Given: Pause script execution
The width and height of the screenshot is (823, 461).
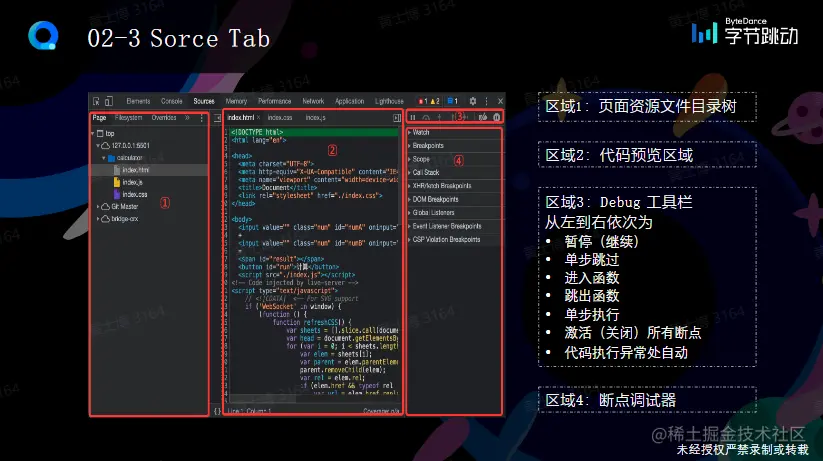Looking at the screenshot, I should pos(413,118).
